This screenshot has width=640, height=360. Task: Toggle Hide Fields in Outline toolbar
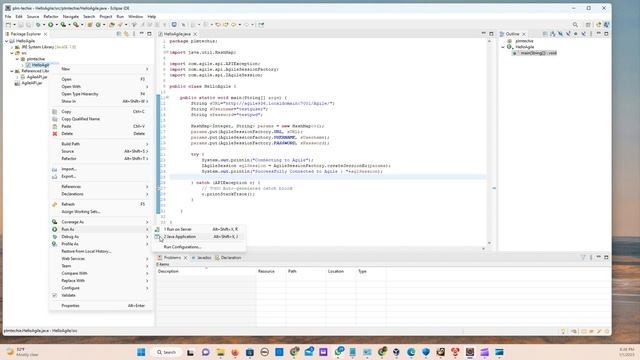coord(560,34)
